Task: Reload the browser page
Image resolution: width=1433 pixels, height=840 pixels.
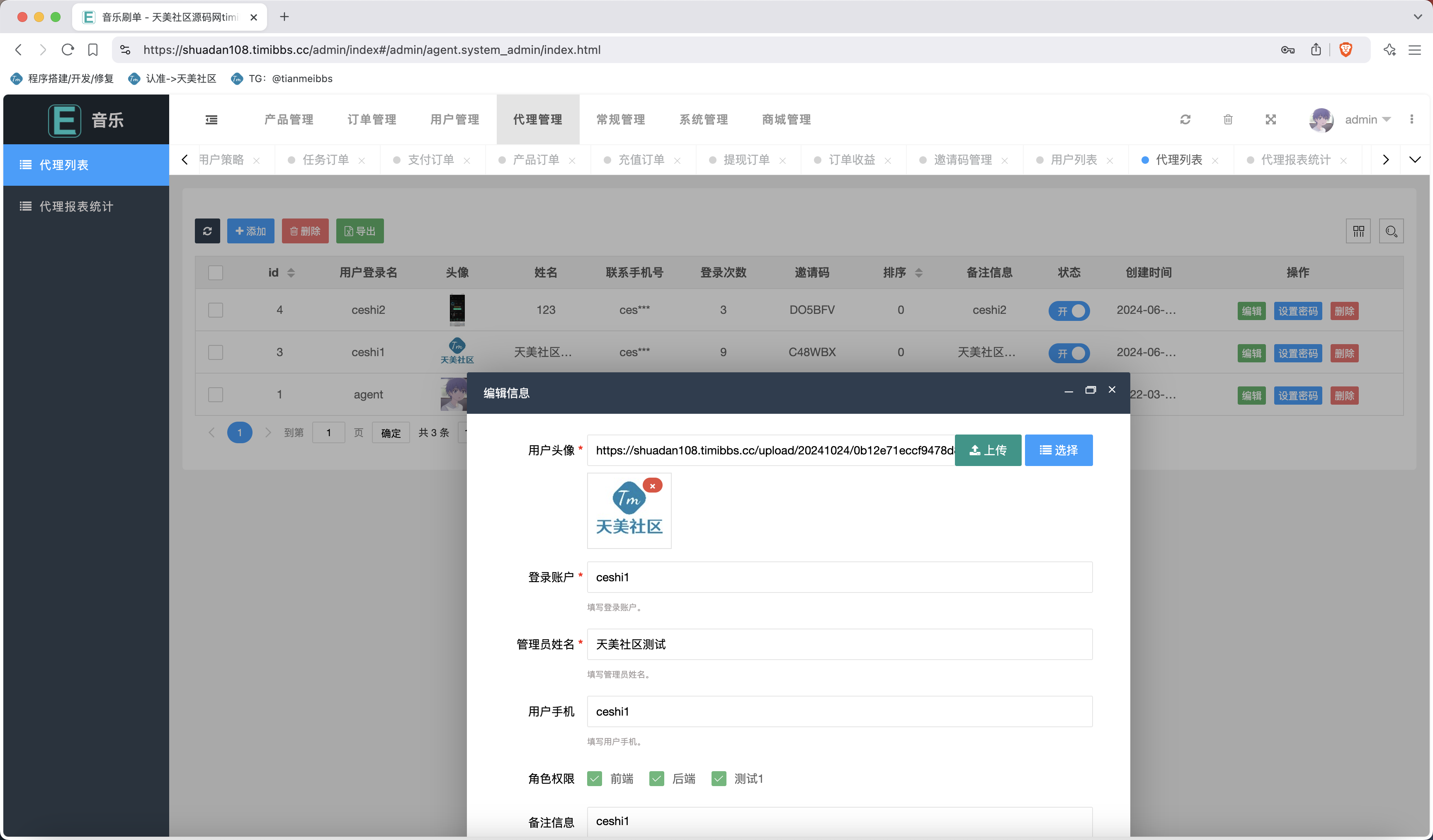Action: coord(68,50)
